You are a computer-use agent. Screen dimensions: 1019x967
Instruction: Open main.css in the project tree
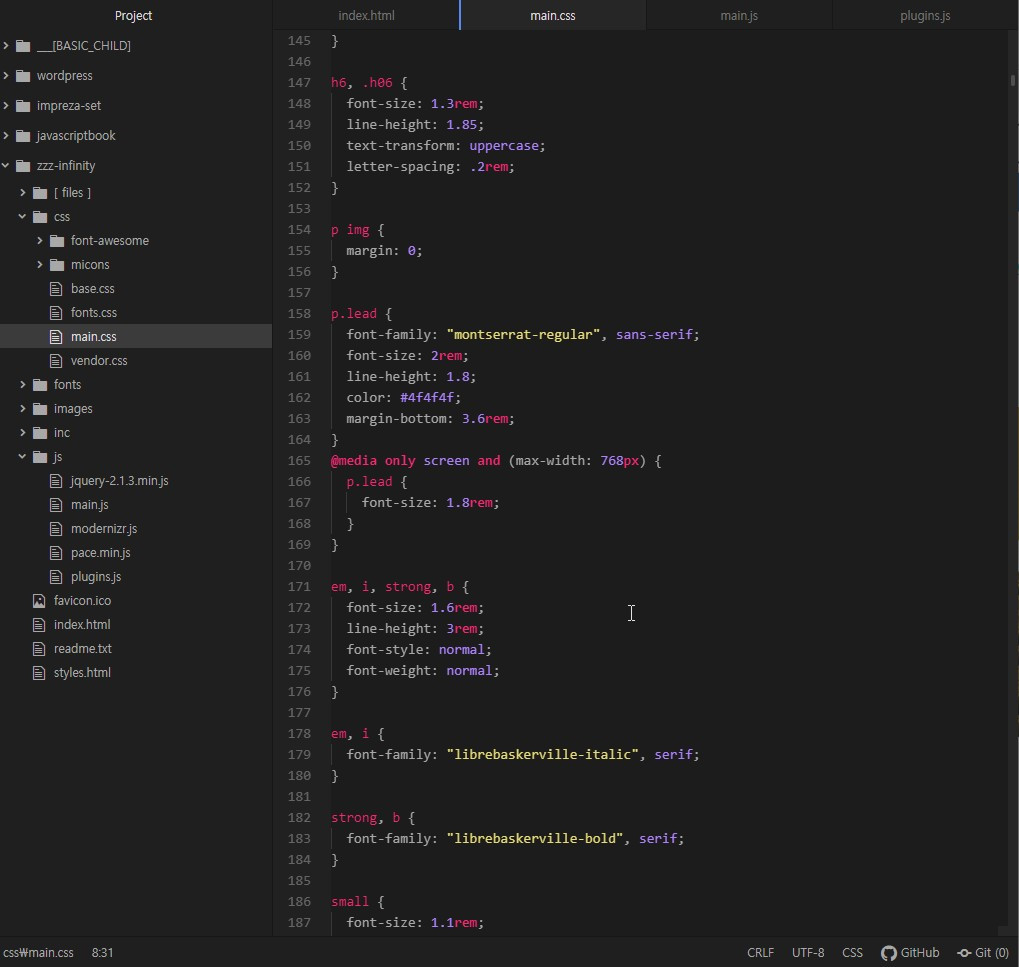136,336
